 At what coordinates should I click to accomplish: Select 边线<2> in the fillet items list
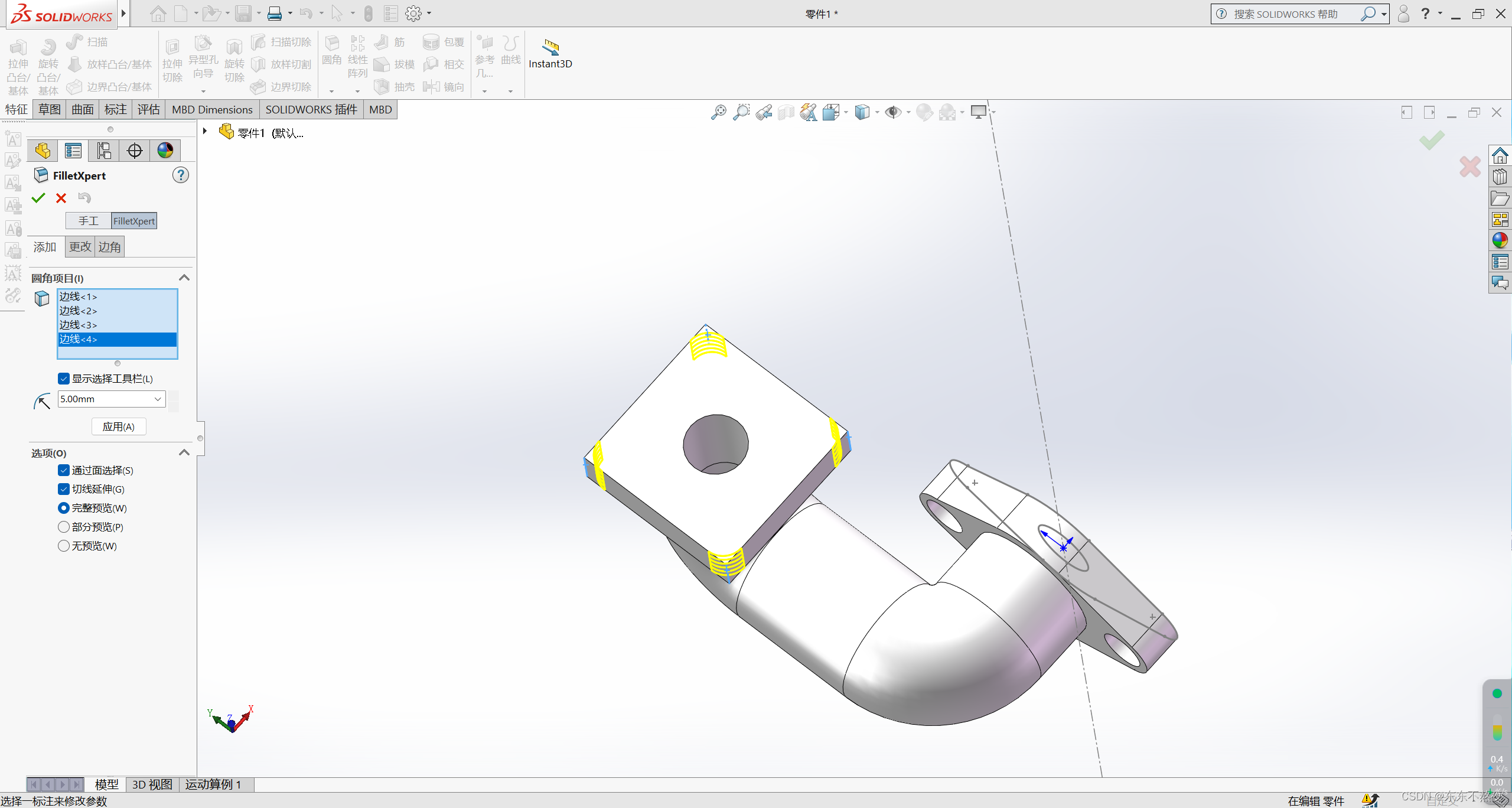79,311
